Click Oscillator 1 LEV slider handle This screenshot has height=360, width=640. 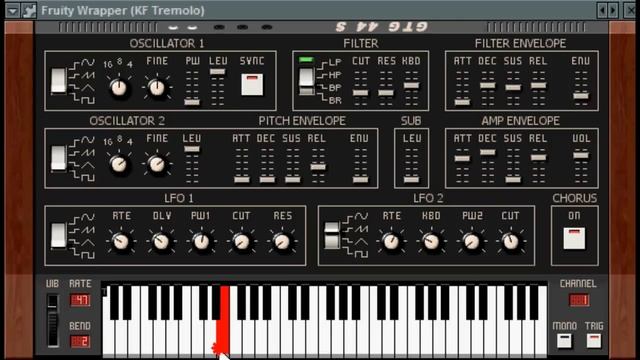pyautogui.click(x=218, y=71)
